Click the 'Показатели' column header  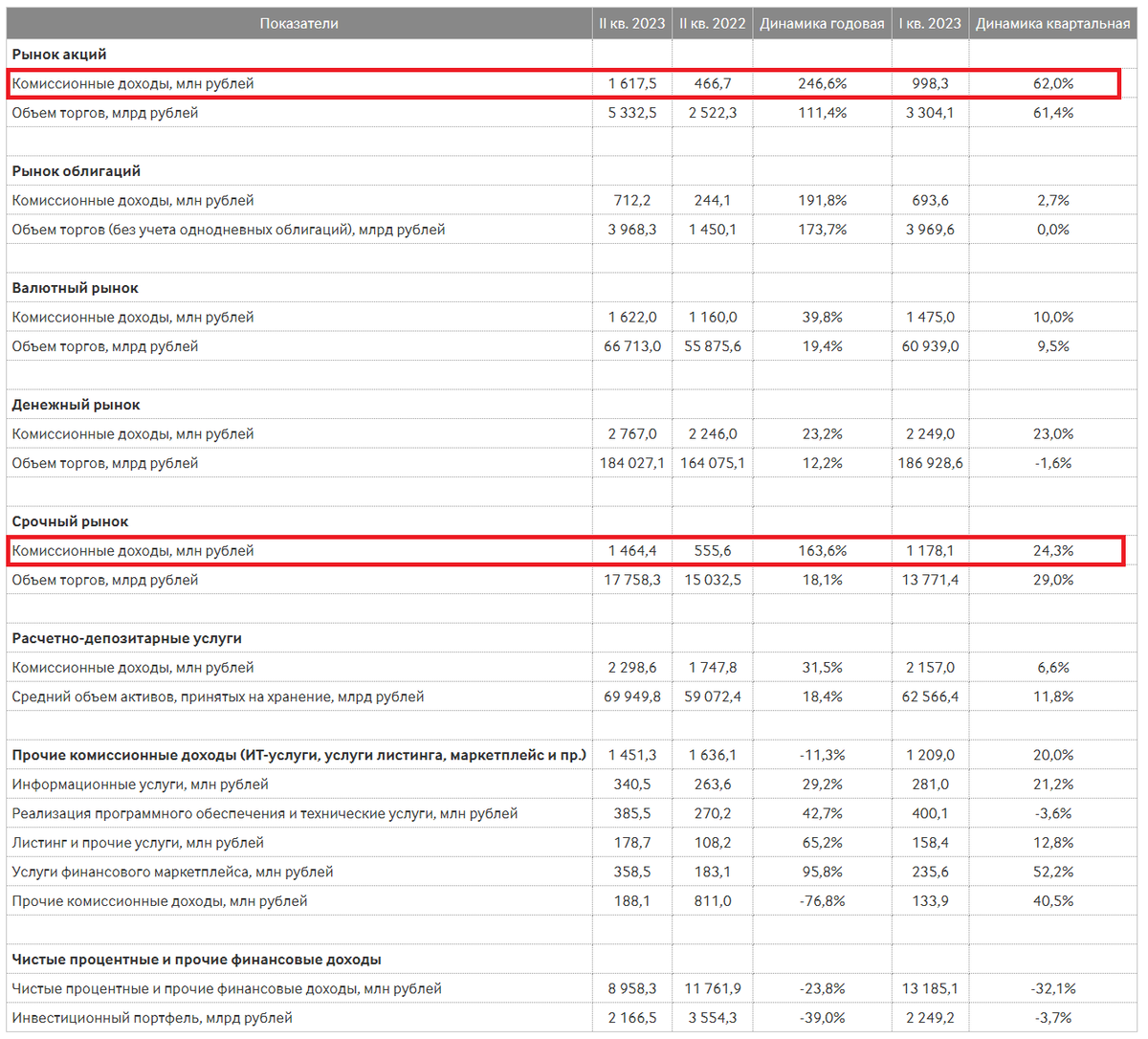[x=298, y=24]
